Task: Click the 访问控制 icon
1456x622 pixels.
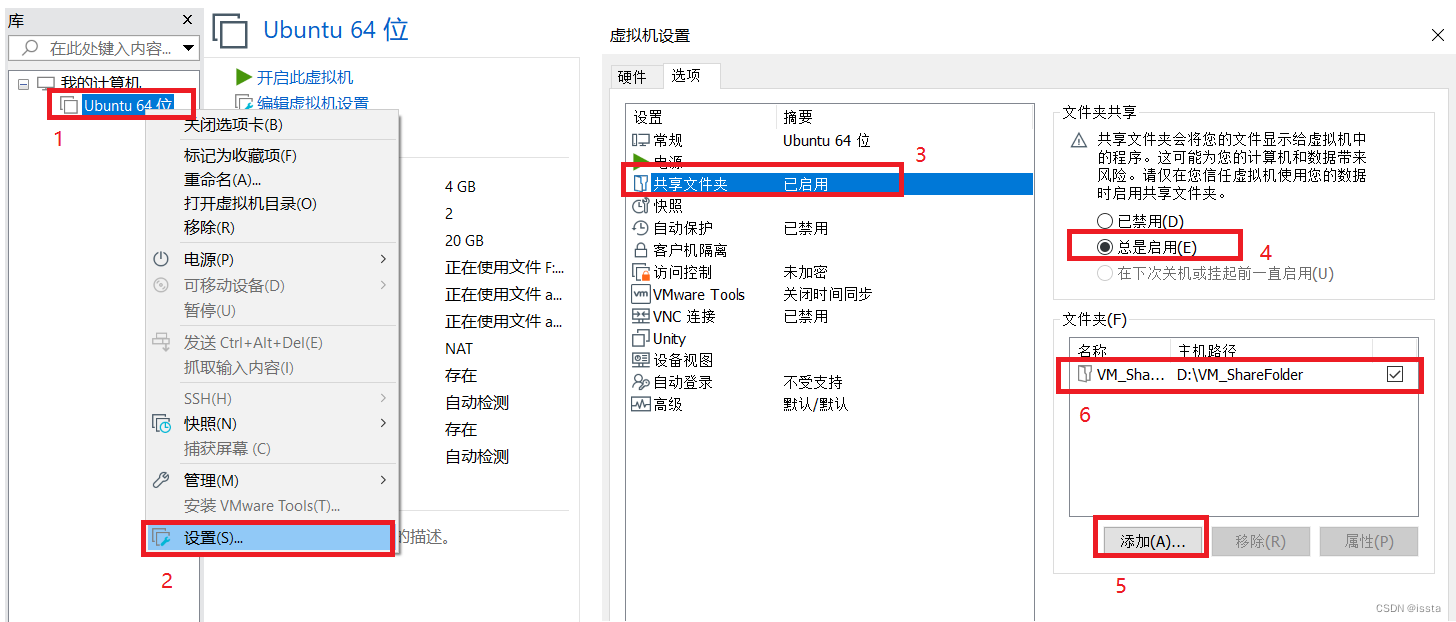Action: click(x=641, y=272)
